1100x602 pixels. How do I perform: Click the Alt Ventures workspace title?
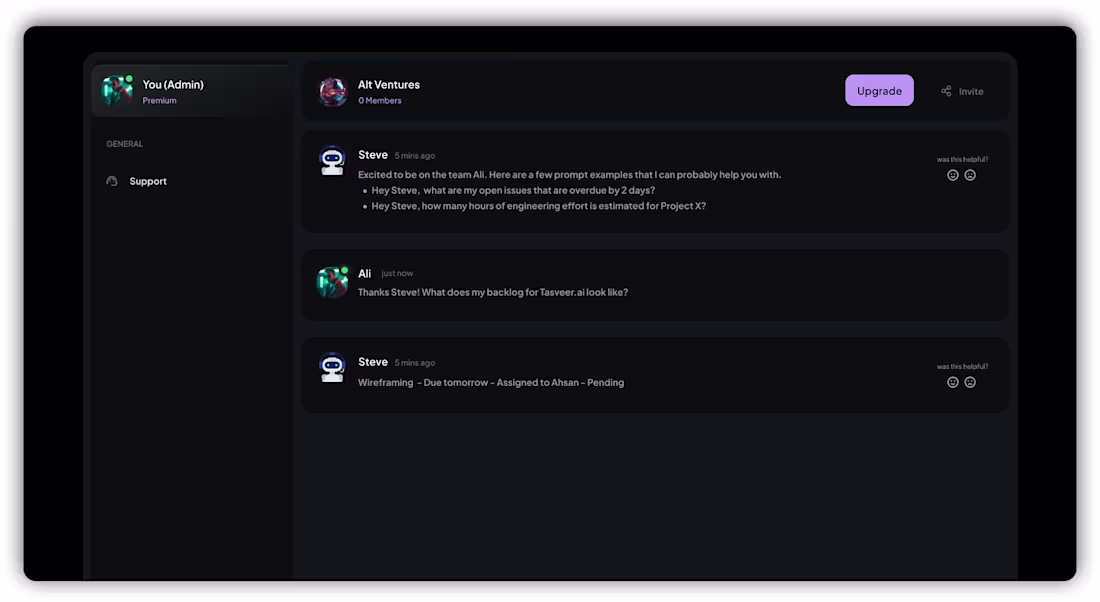click(x=389, y=85)
